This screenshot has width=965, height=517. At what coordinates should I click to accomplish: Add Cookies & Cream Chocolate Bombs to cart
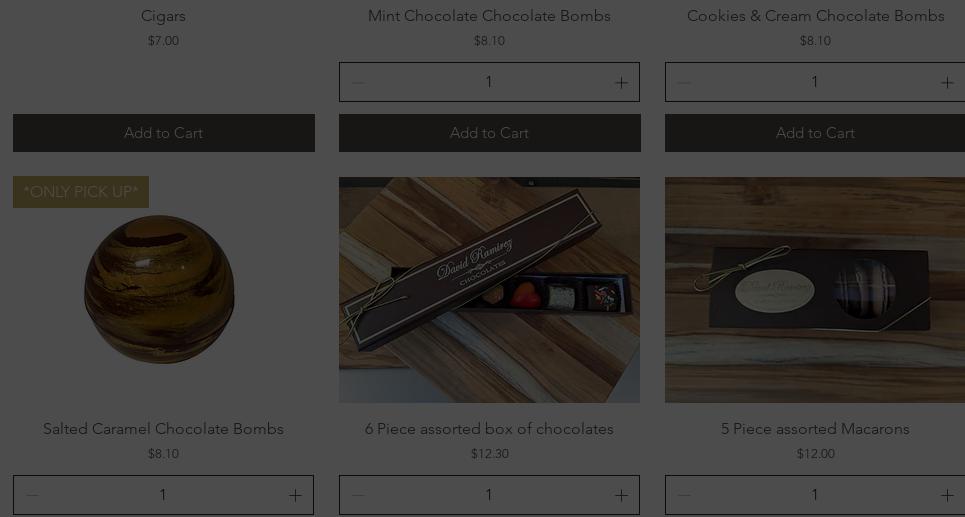click(815, 133)
